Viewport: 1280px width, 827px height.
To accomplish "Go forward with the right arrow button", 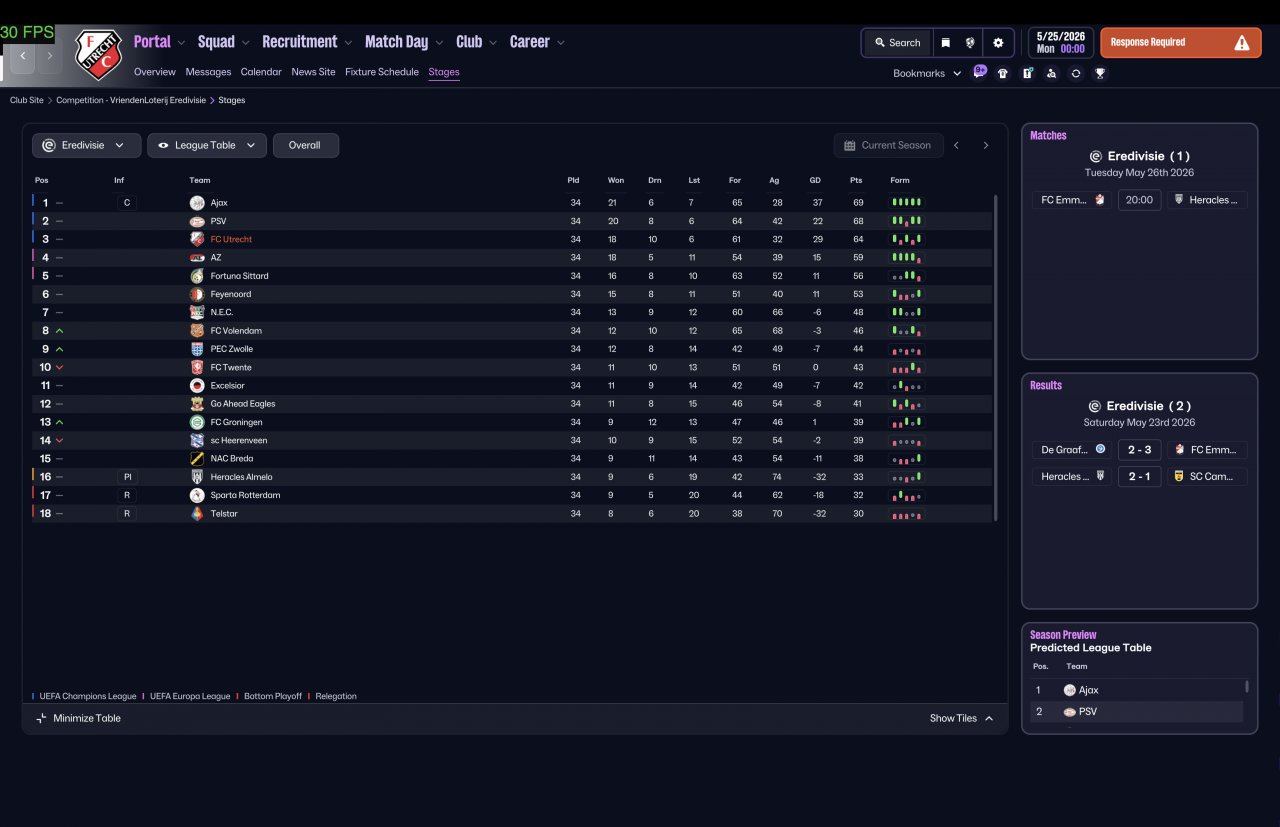I will (49, 56).
